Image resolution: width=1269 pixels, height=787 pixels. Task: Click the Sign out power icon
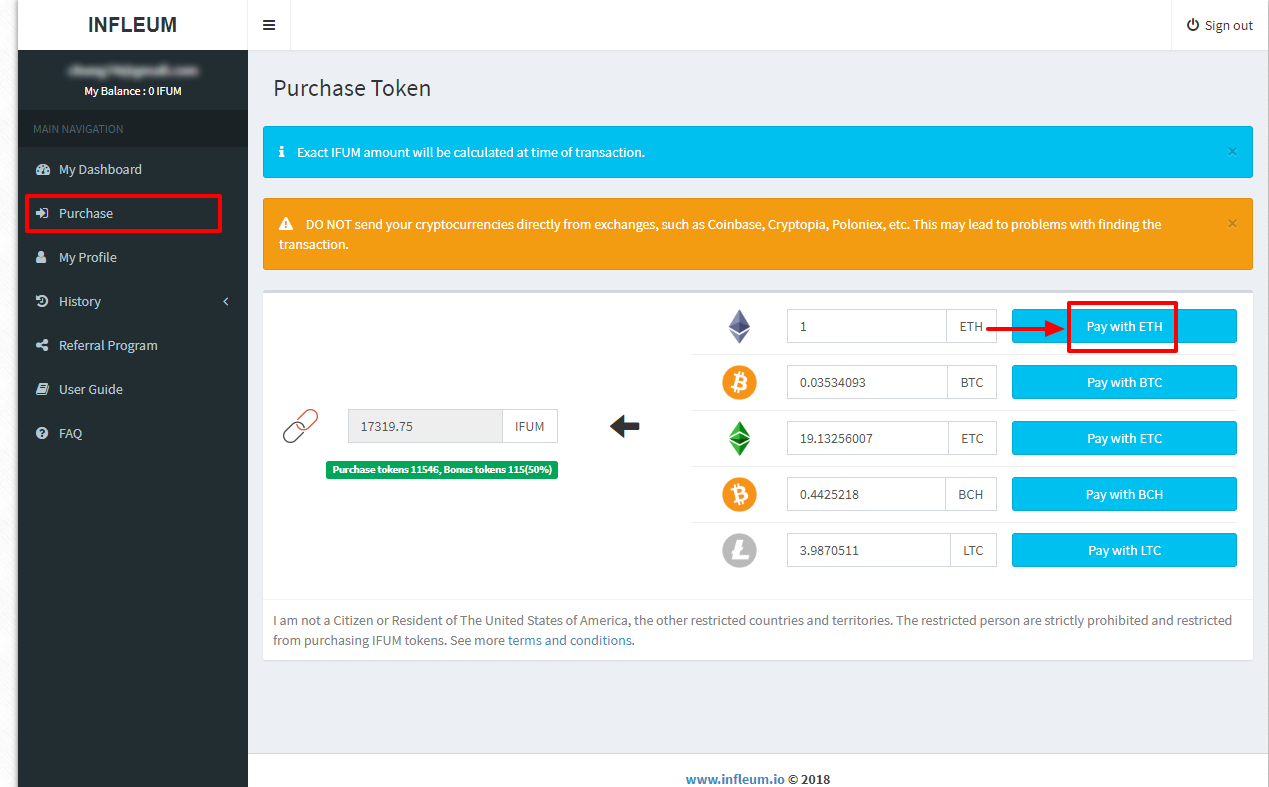(1192, 25)
